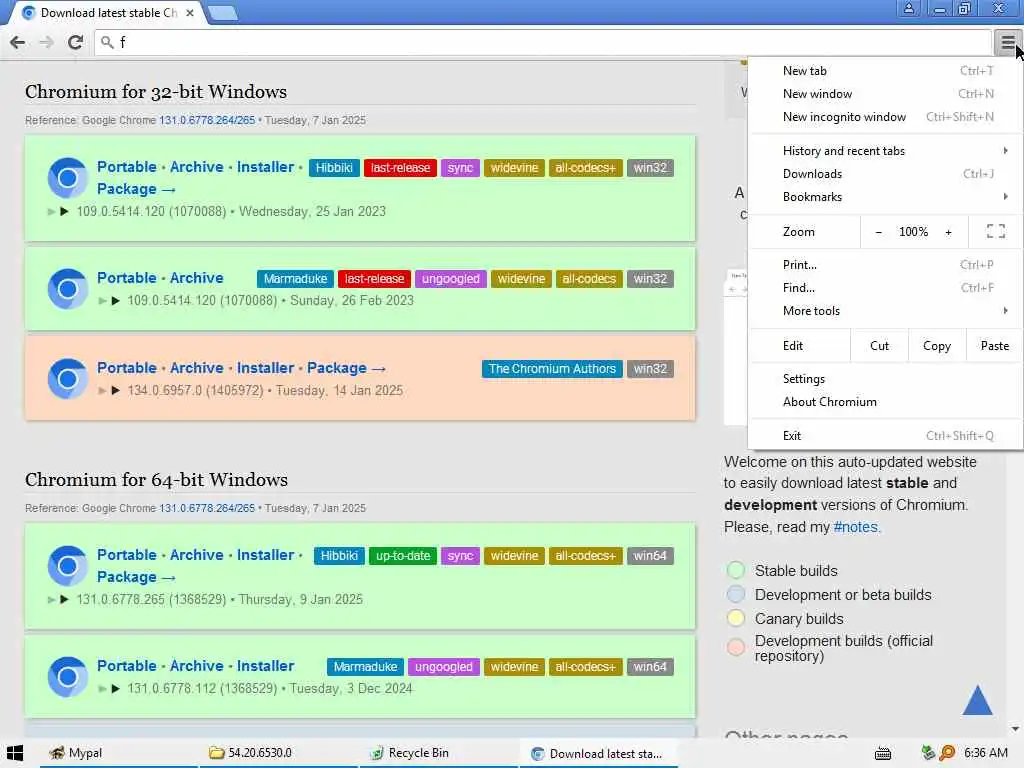Close the Download latest stable tab
The height and width of the screenshot is (768, 1024).
(x=189, y=12)
